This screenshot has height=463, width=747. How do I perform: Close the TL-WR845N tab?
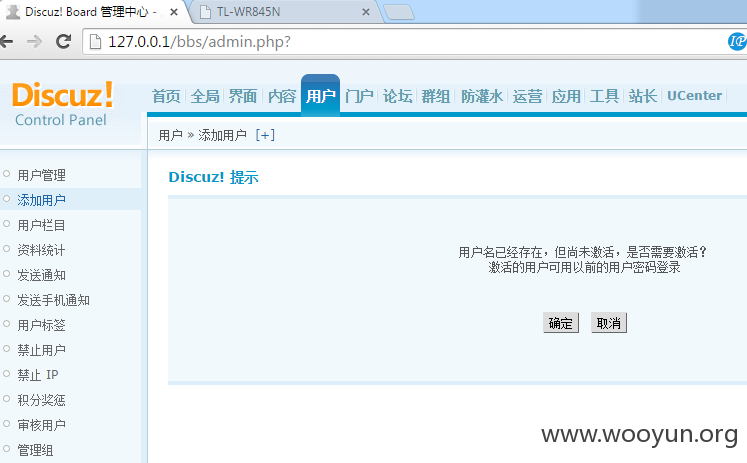tap(366, 12)
